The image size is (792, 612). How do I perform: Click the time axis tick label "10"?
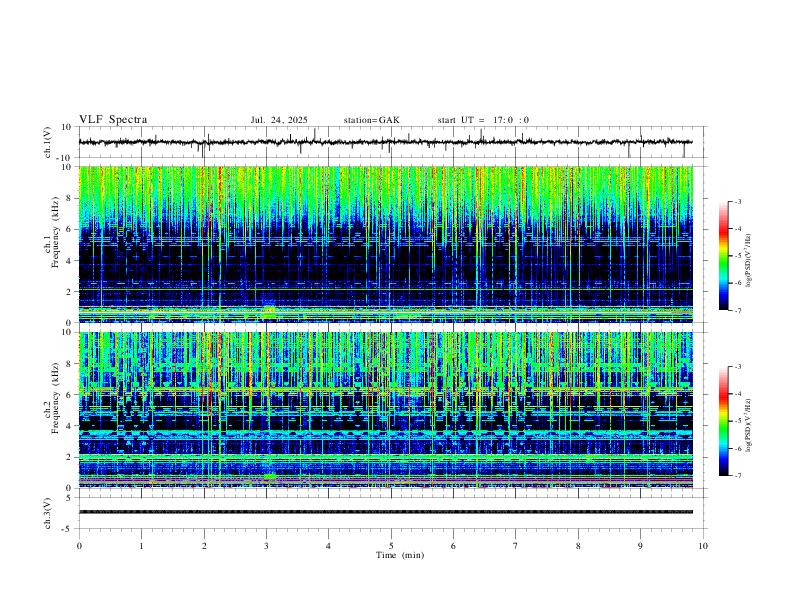pyautogui.click(x=703, y=546)
